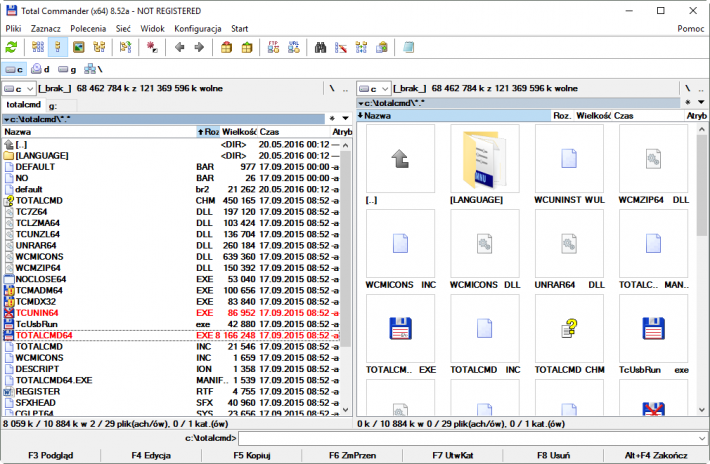Select REGISTER RTF row in left panel
This screenshot has height=464, width=710.
click(171, 392)
